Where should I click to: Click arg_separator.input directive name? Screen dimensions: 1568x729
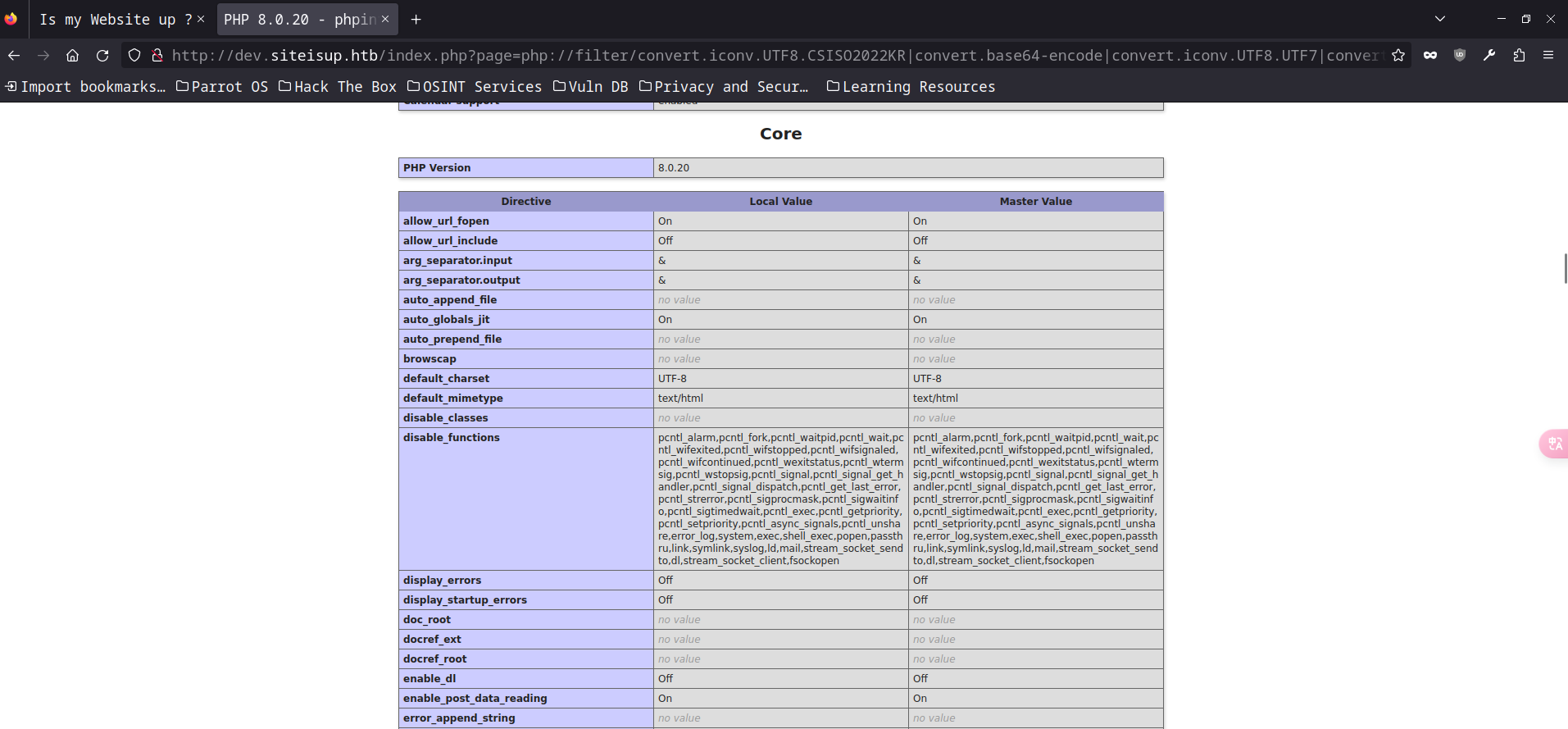point(457,260)
